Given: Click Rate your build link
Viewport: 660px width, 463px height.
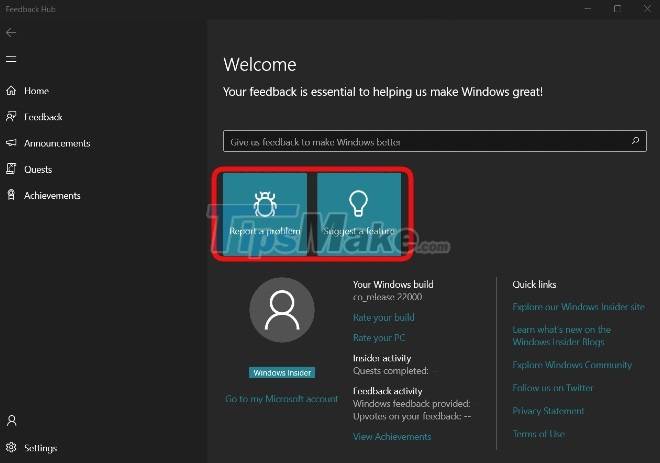Looking at the screenshot, I should click(x=383, y=317).
